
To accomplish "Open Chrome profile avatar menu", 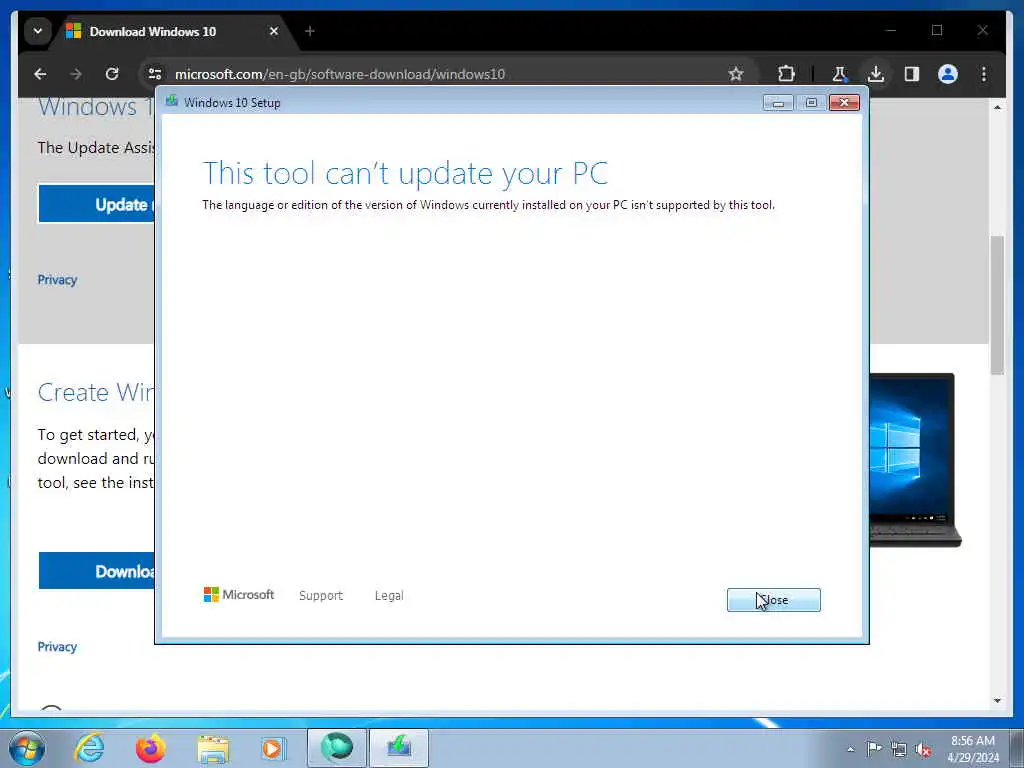I will [x=948, y=74].
